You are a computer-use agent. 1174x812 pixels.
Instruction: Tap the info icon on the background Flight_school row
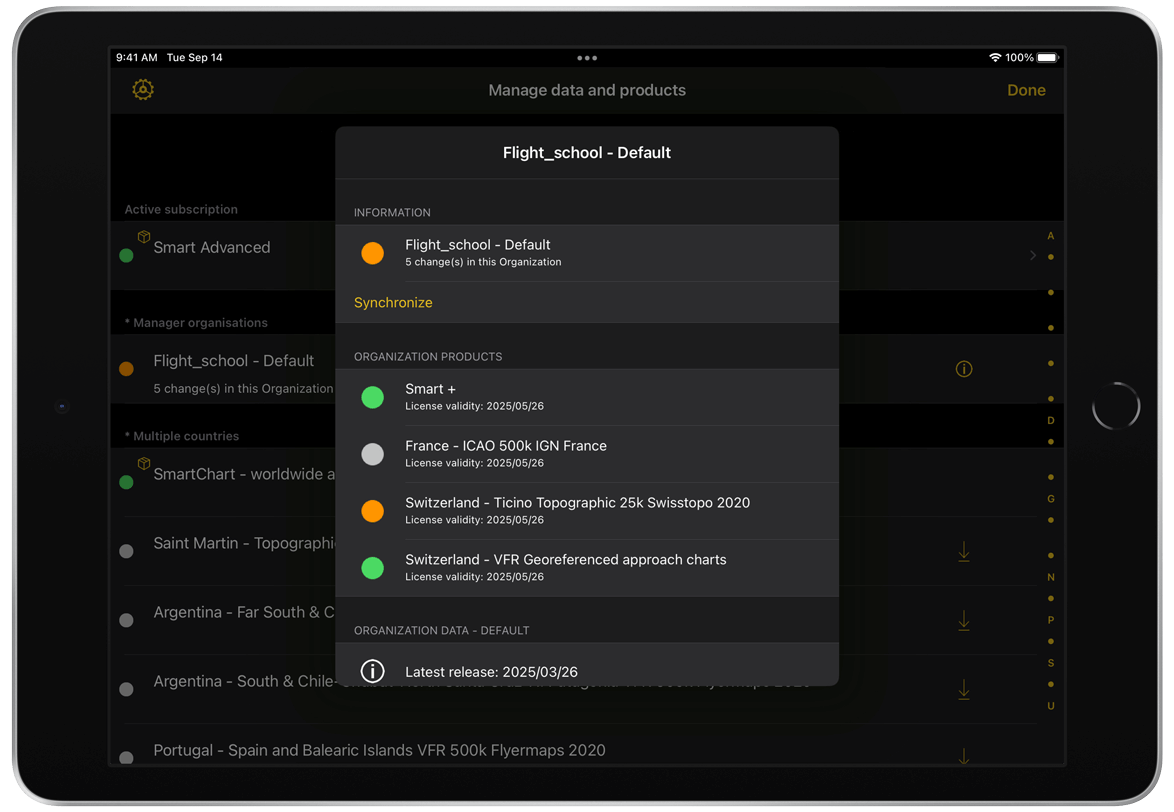point(964,369)
